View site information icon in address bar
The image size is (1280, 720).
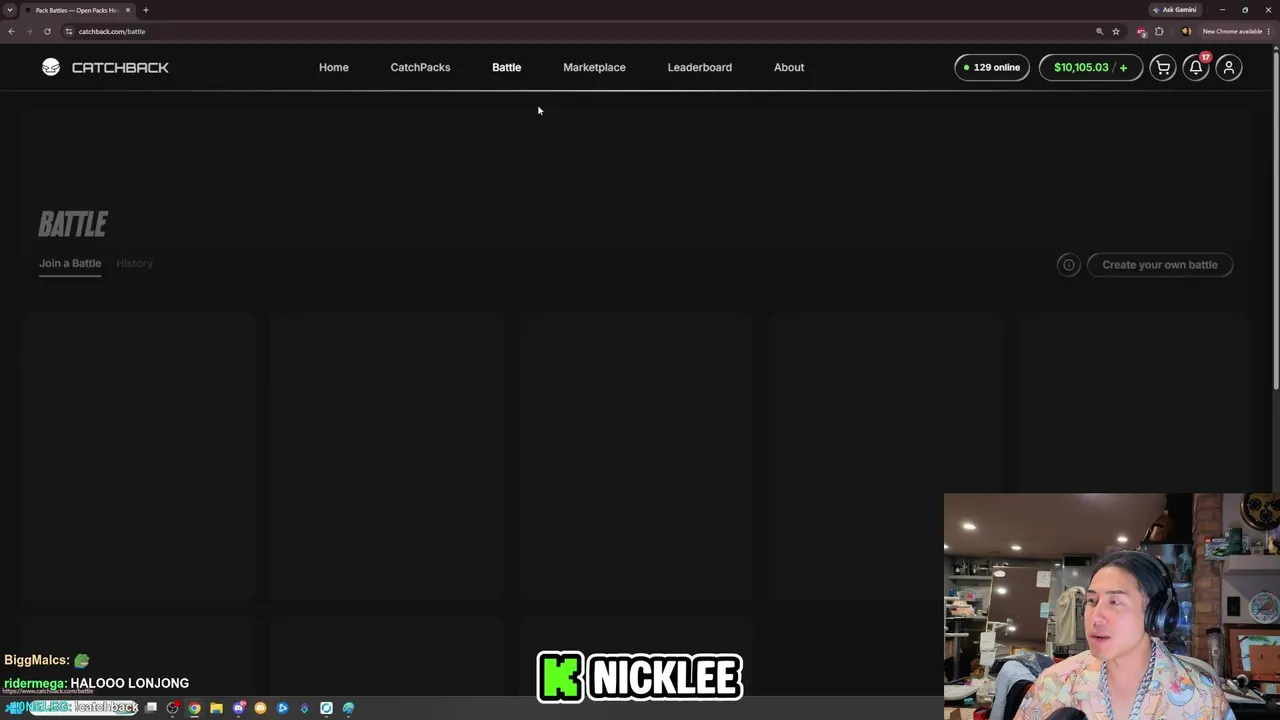[x=68, y=31]
